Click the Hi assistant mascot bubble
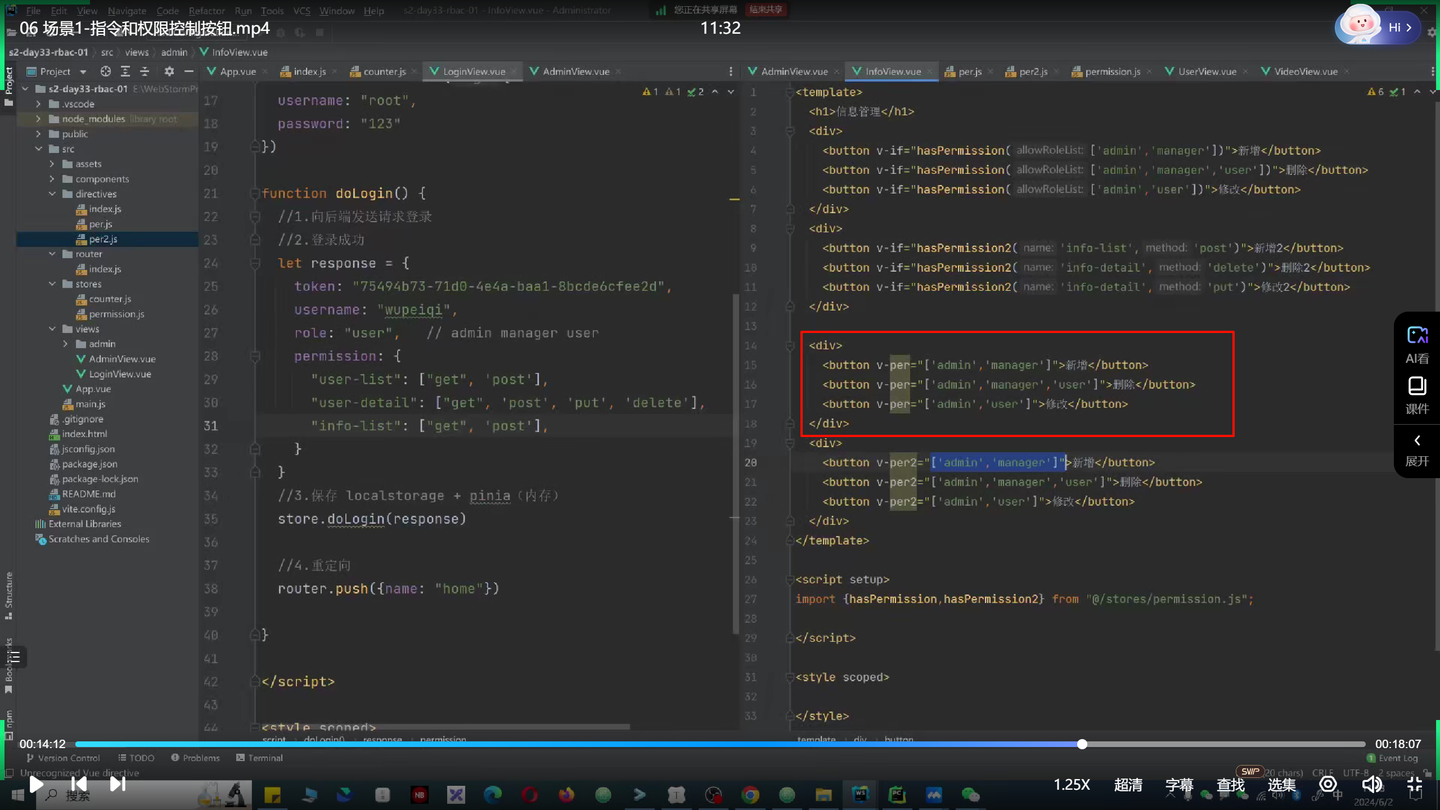Viewport: 1440px width, 810px height. [x=1378, y=27]
